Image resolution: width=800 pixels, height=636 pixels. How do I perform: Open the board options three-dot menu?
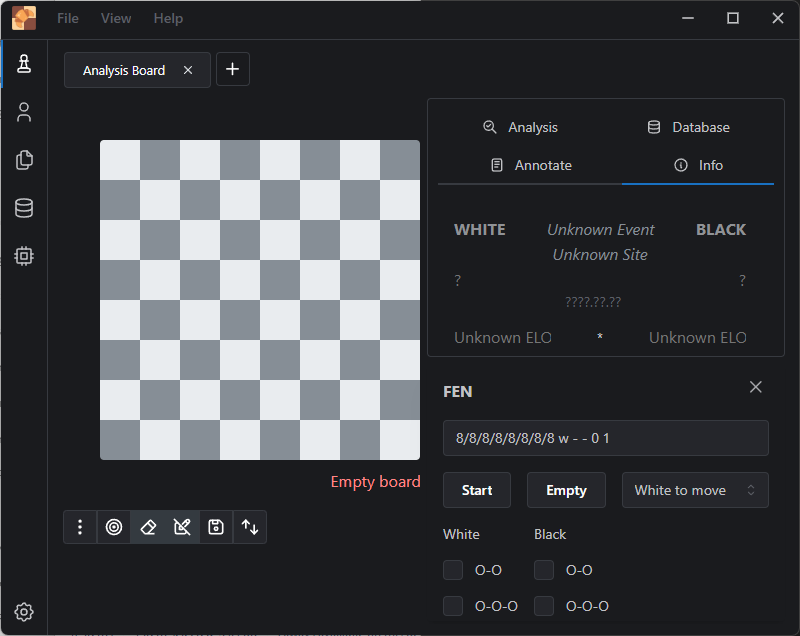click(x=80, y=527)
